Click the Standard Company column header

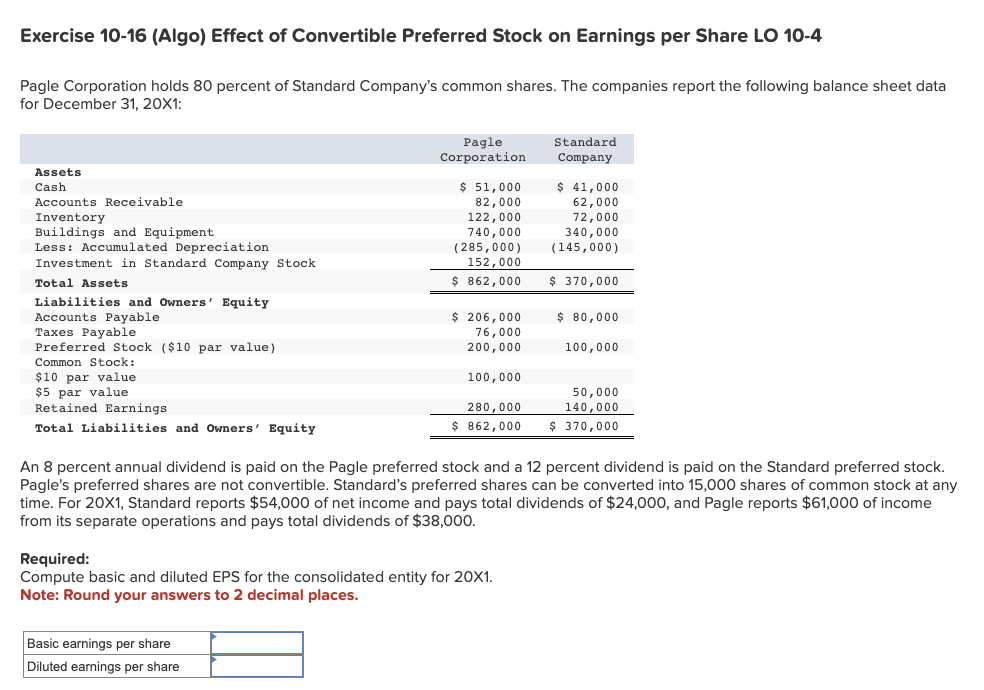pyautogui.click(x=584, y=148)
